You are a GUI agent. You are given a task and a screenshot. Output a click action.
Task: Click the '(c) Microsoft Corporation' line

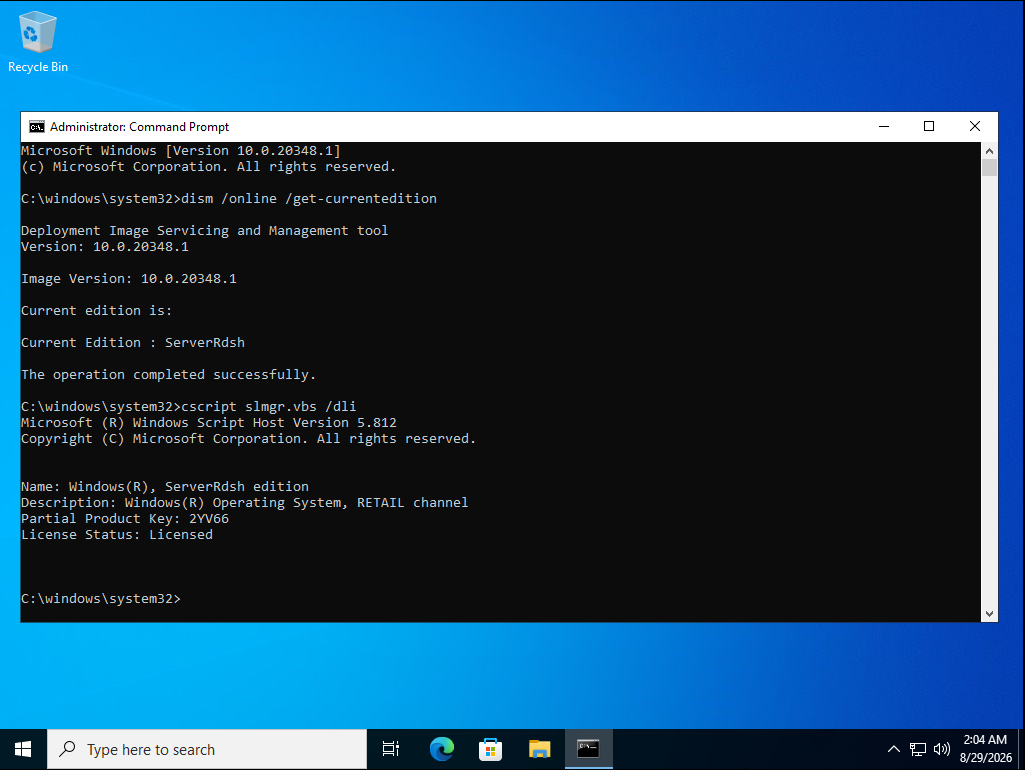click(x=209, y=167)
